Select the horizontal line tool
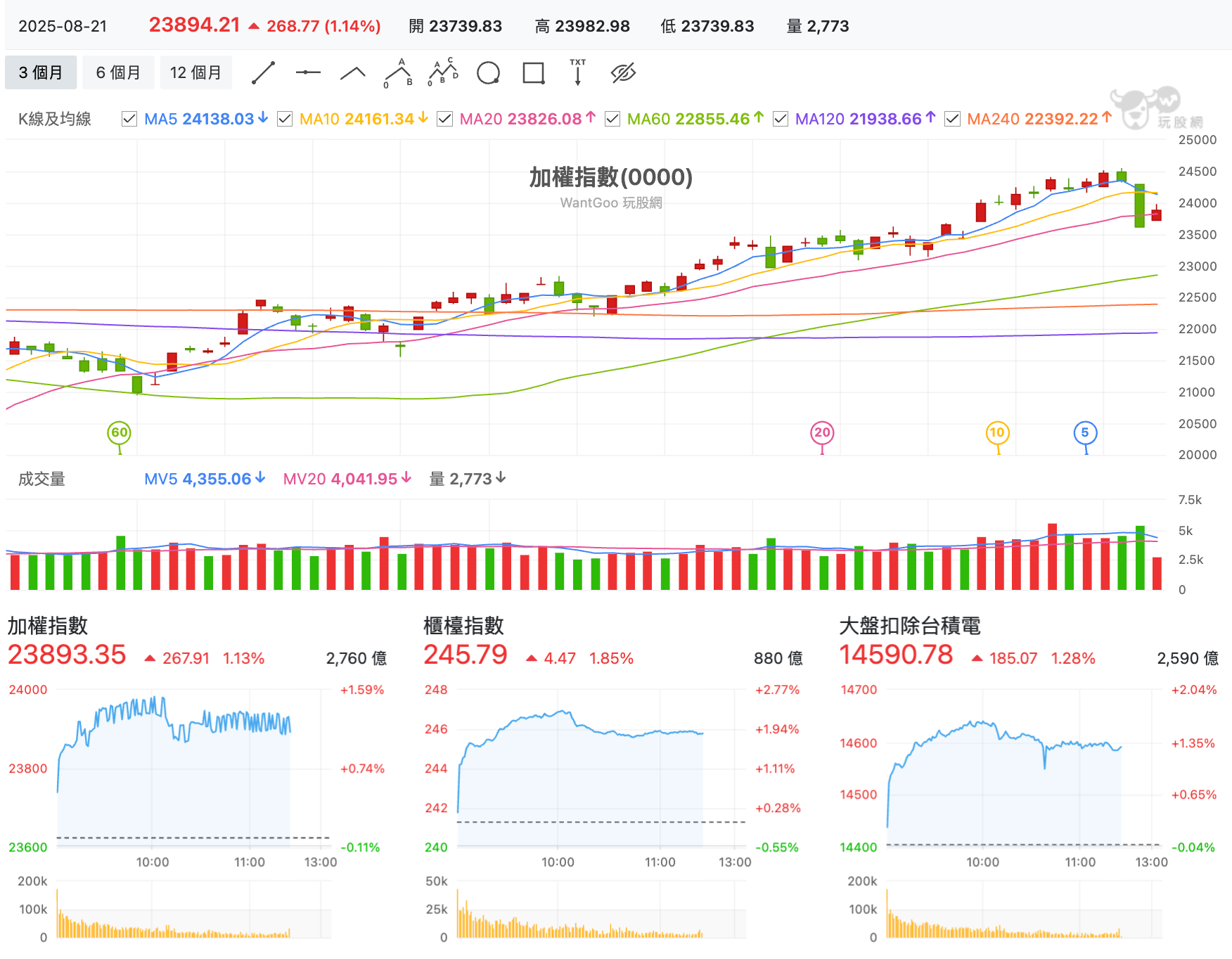 (308, 72)
